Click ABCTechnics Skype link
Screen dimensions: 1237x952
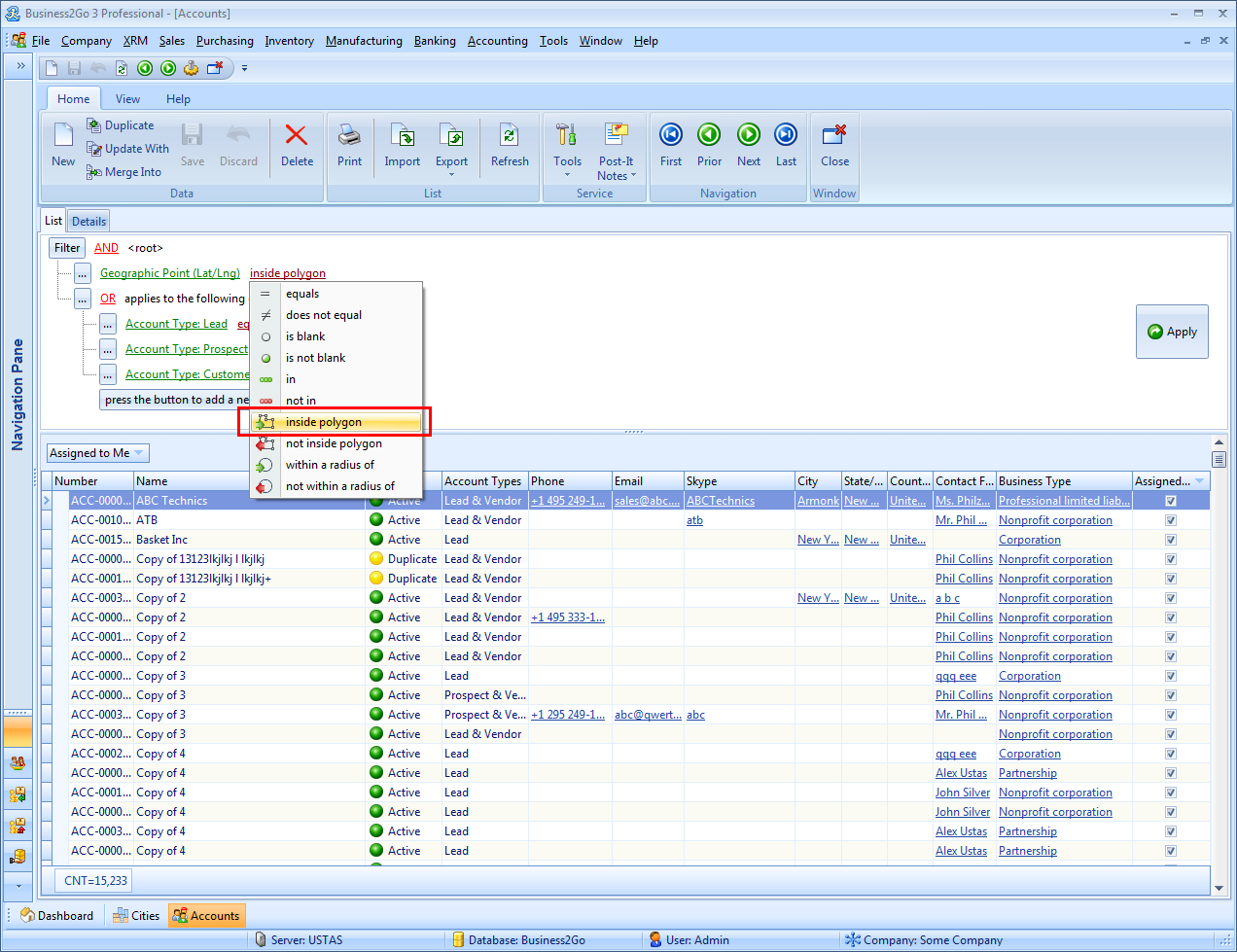(x=721, y=501)
